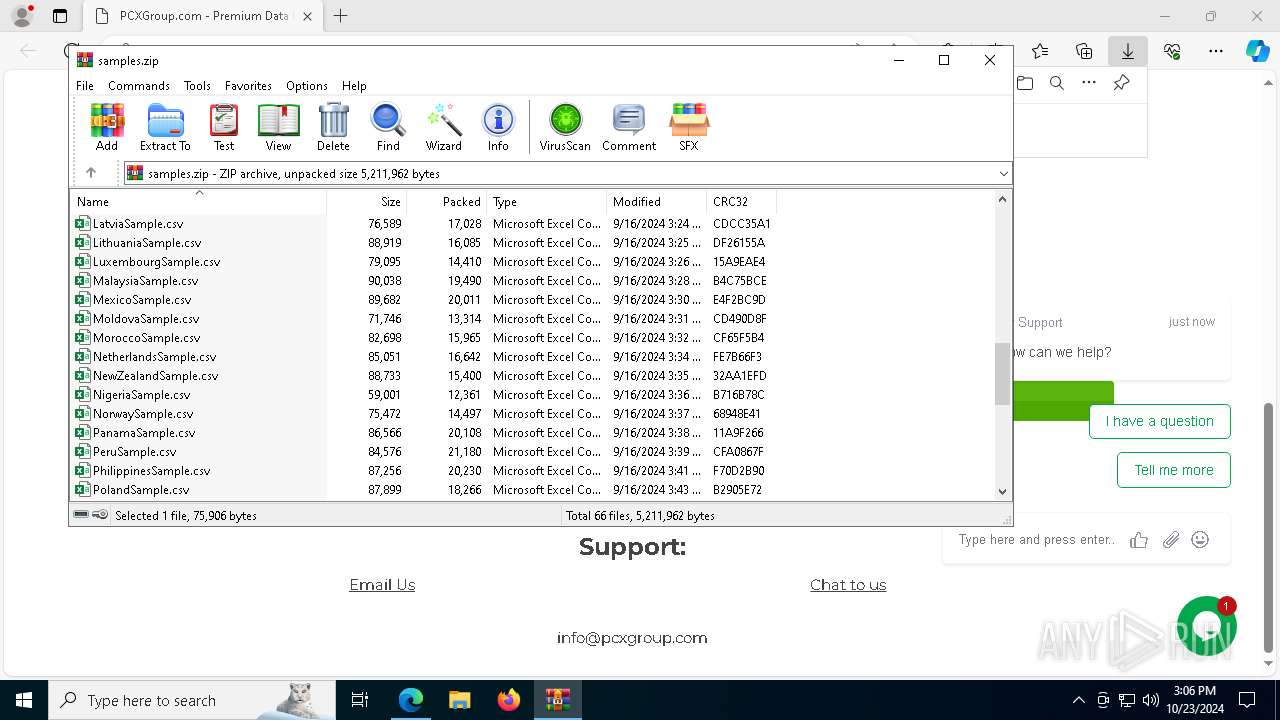
Task: Click the Add toolbar icon in WinRAR
Action: point(107,127)
